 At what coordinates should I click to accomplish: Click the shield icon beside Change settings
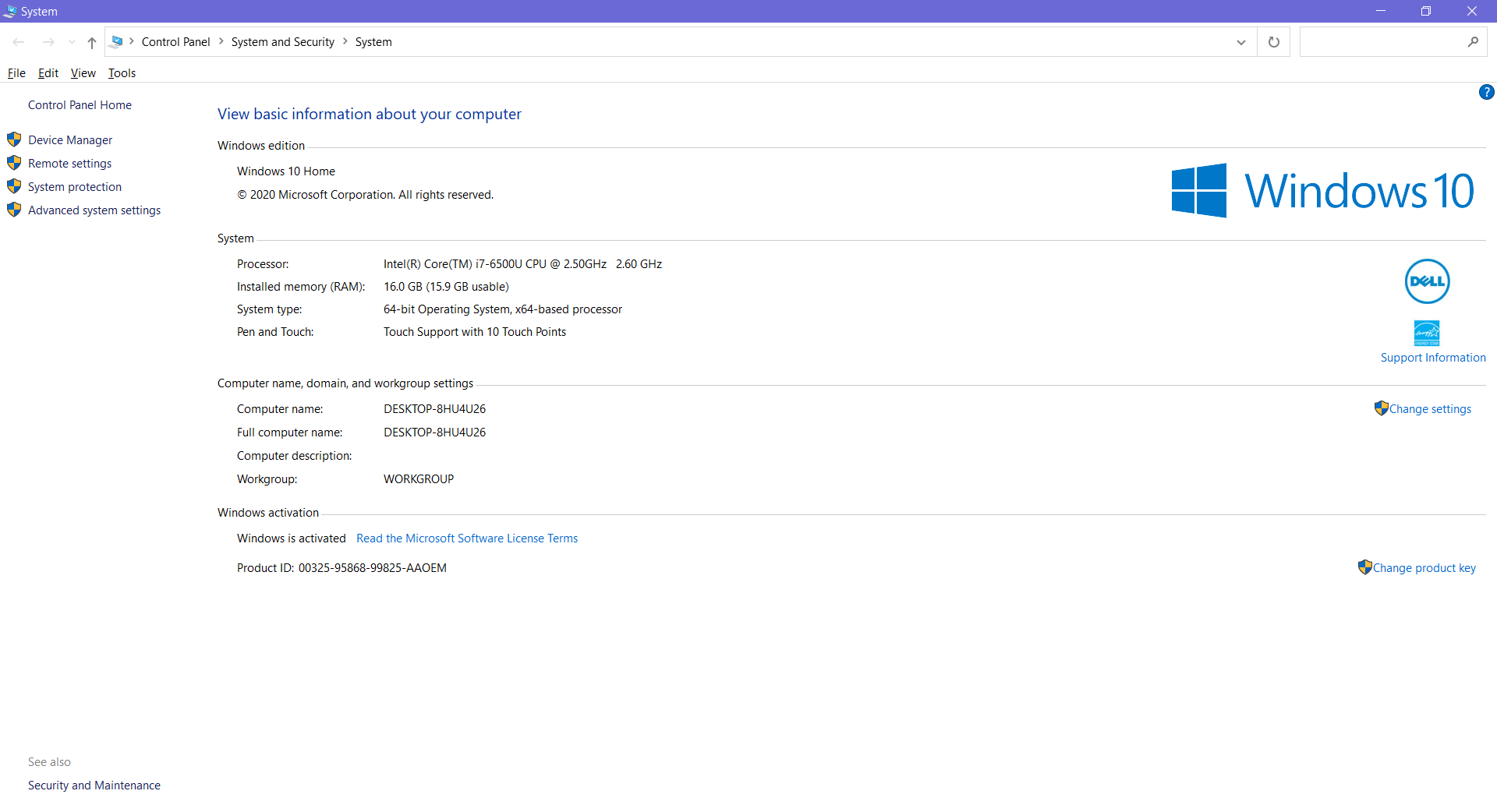pos(1381,408)
